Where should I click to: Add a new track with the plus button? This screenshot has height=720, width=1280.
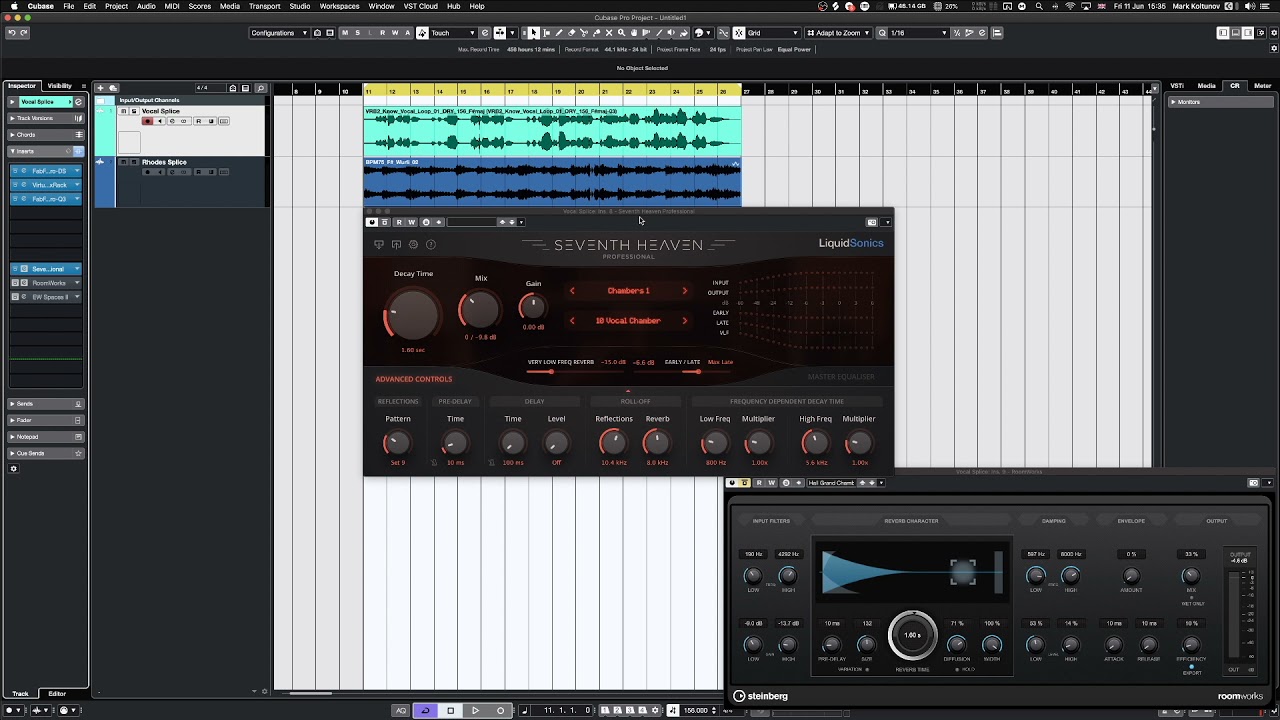click(100, 88)
